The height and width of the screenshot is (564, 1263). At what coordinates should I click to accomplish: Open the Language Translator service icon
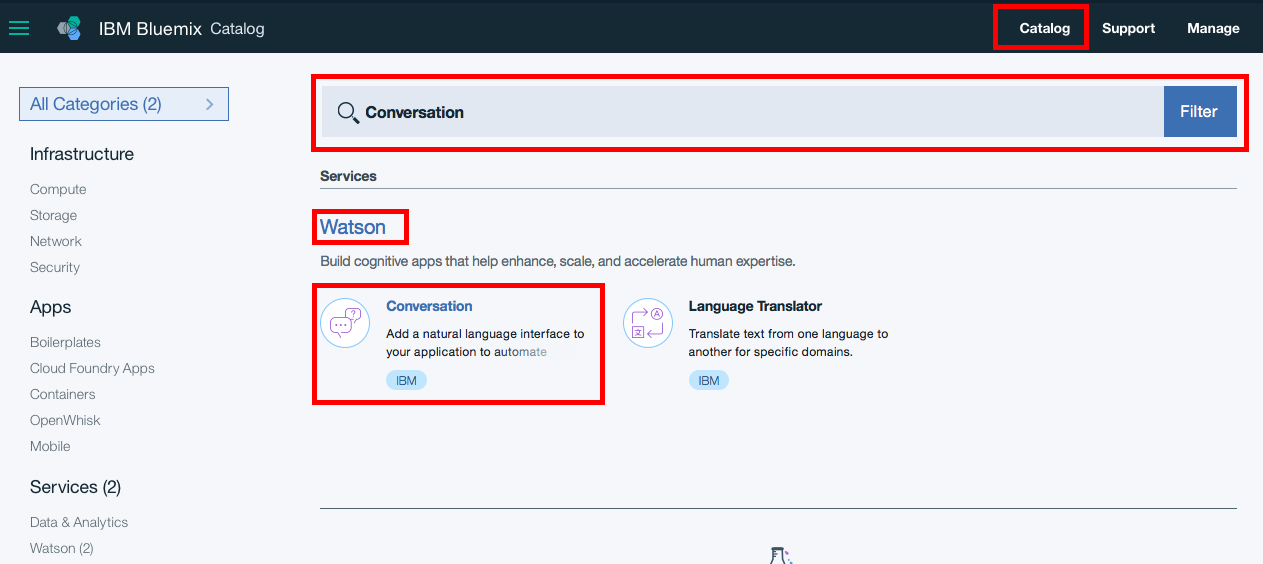tap(648, 323)
